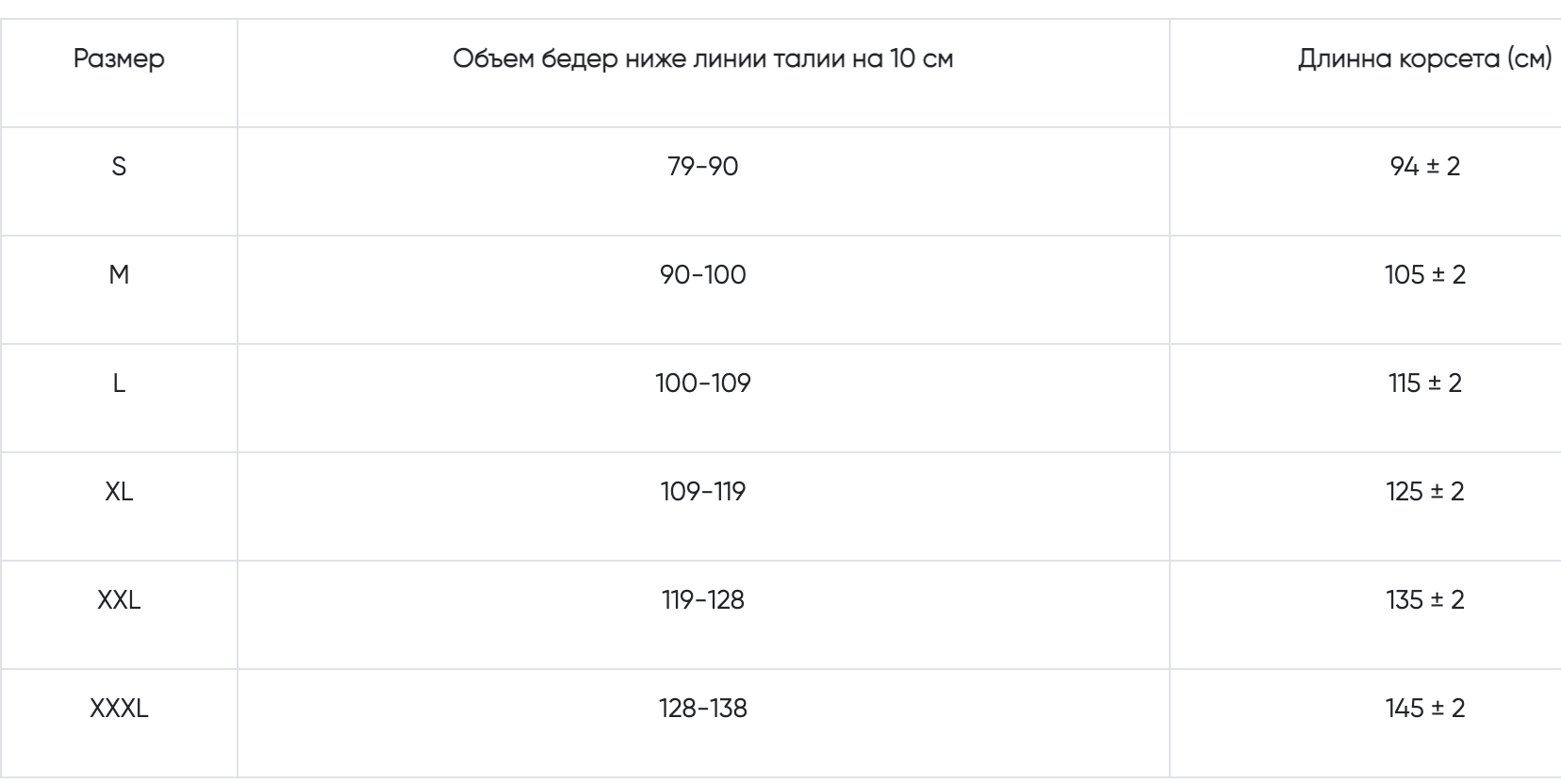Click the 145 ± 2 corset length value
Image resolution: width=1561 pixels, height=784 pixels.
click(x=1425, y=709)
